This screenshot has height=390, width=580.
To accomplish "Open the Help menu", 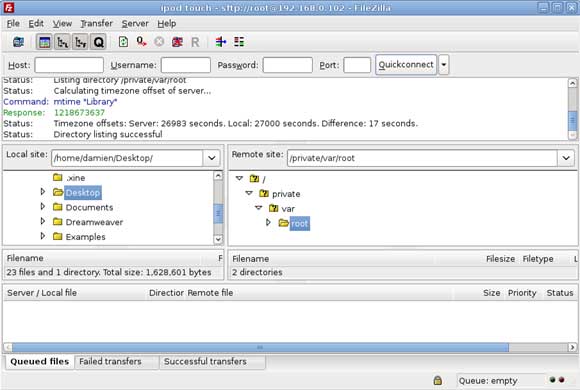I will [166, 23].
